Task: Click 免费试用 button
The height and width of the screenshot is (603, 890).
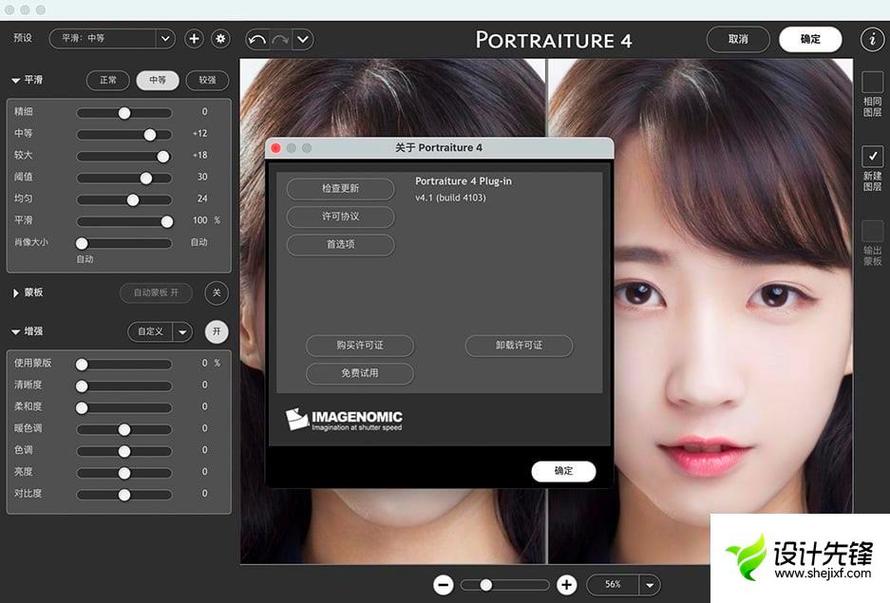Action: 360,373
